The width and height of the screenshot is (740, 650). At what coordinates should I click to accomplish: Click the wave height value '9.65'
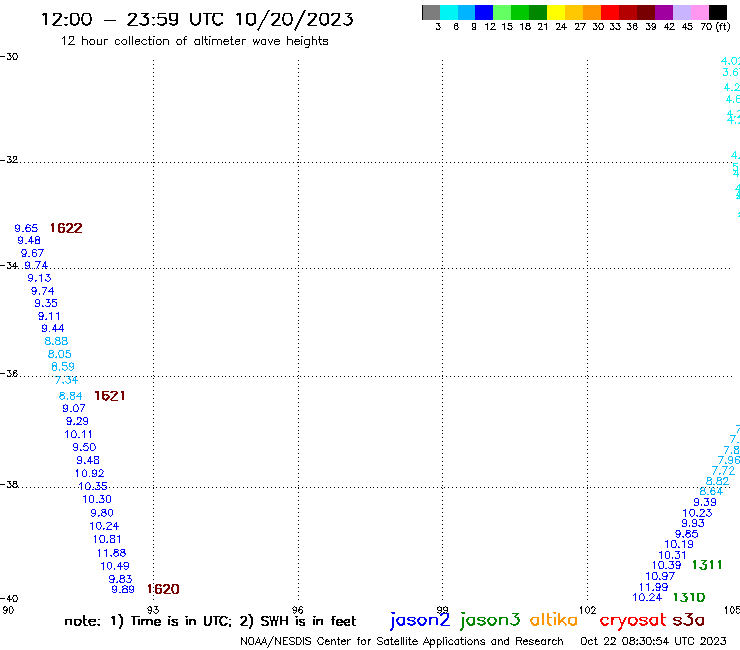click(x=26, y=228)
